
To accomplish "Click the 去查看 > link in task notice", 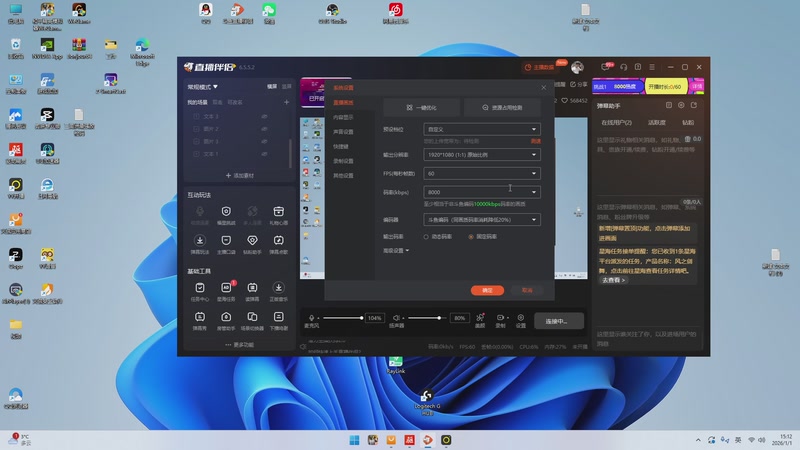I will pos(613,280).
